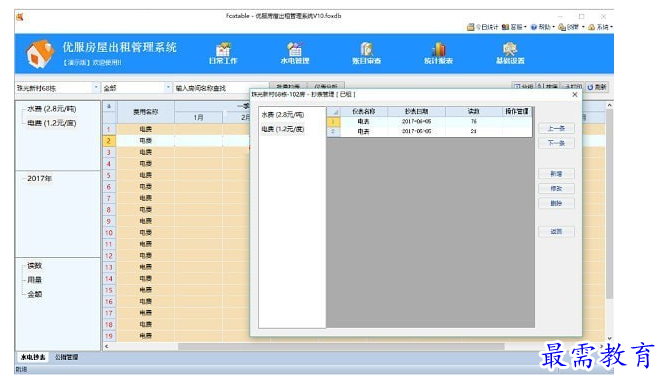Click the 返回 button in dialog
The width and height of the screenshot is (663, 387).
point(556,231)
